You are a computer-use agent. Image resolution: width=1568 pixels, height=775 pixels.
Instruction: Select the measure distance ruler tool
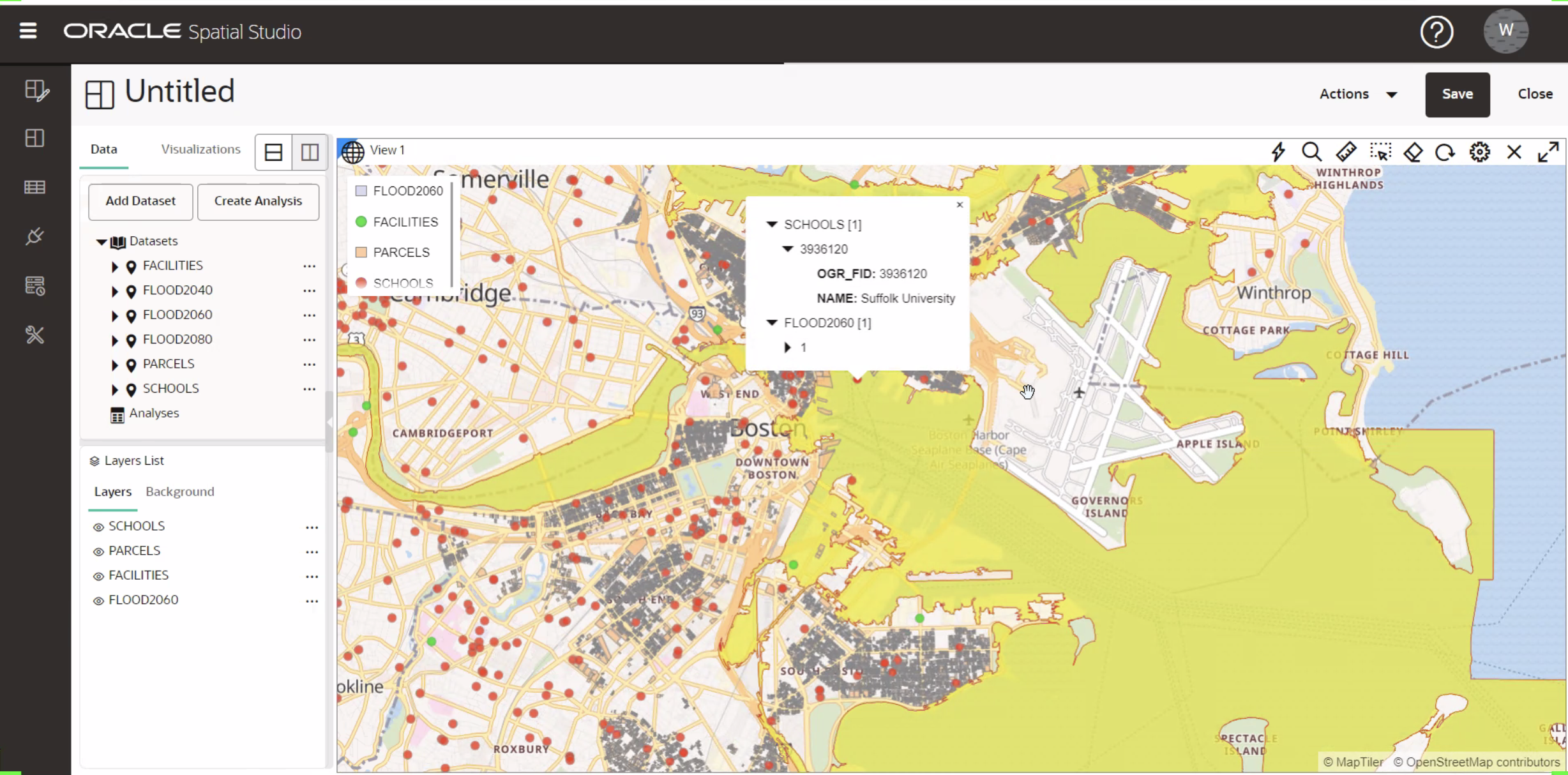coord(1346,152)
